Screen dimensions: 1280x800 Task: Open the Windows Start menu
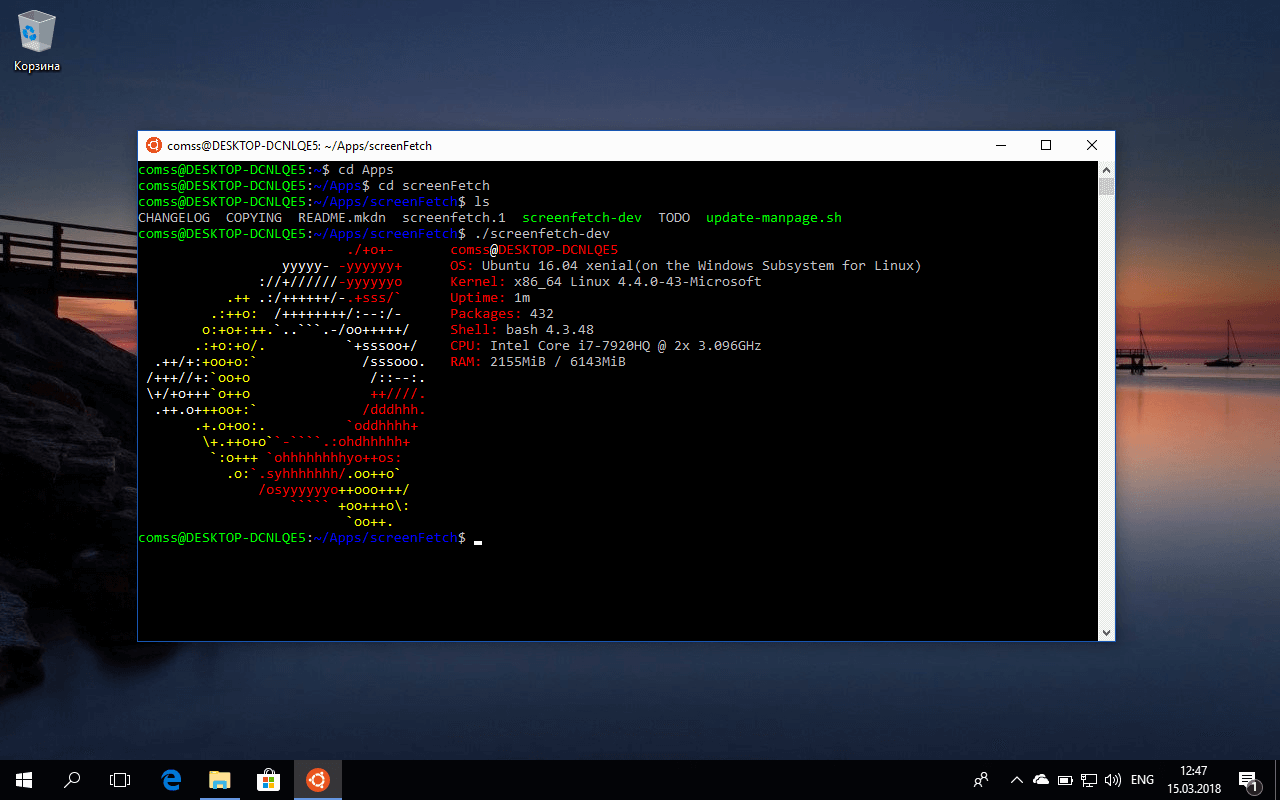coord(24,779)
